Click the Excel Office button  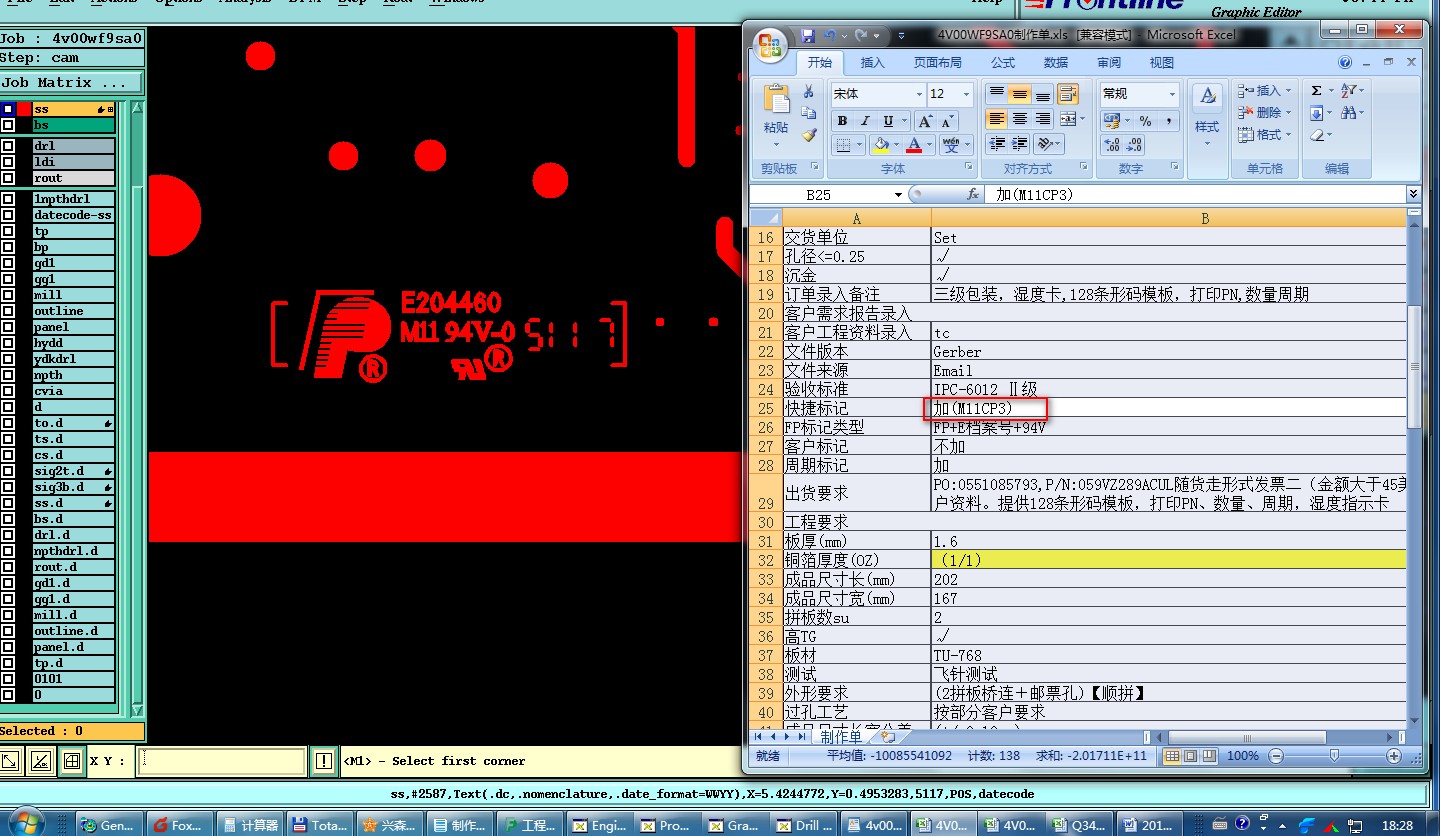[x=771, y=46]
